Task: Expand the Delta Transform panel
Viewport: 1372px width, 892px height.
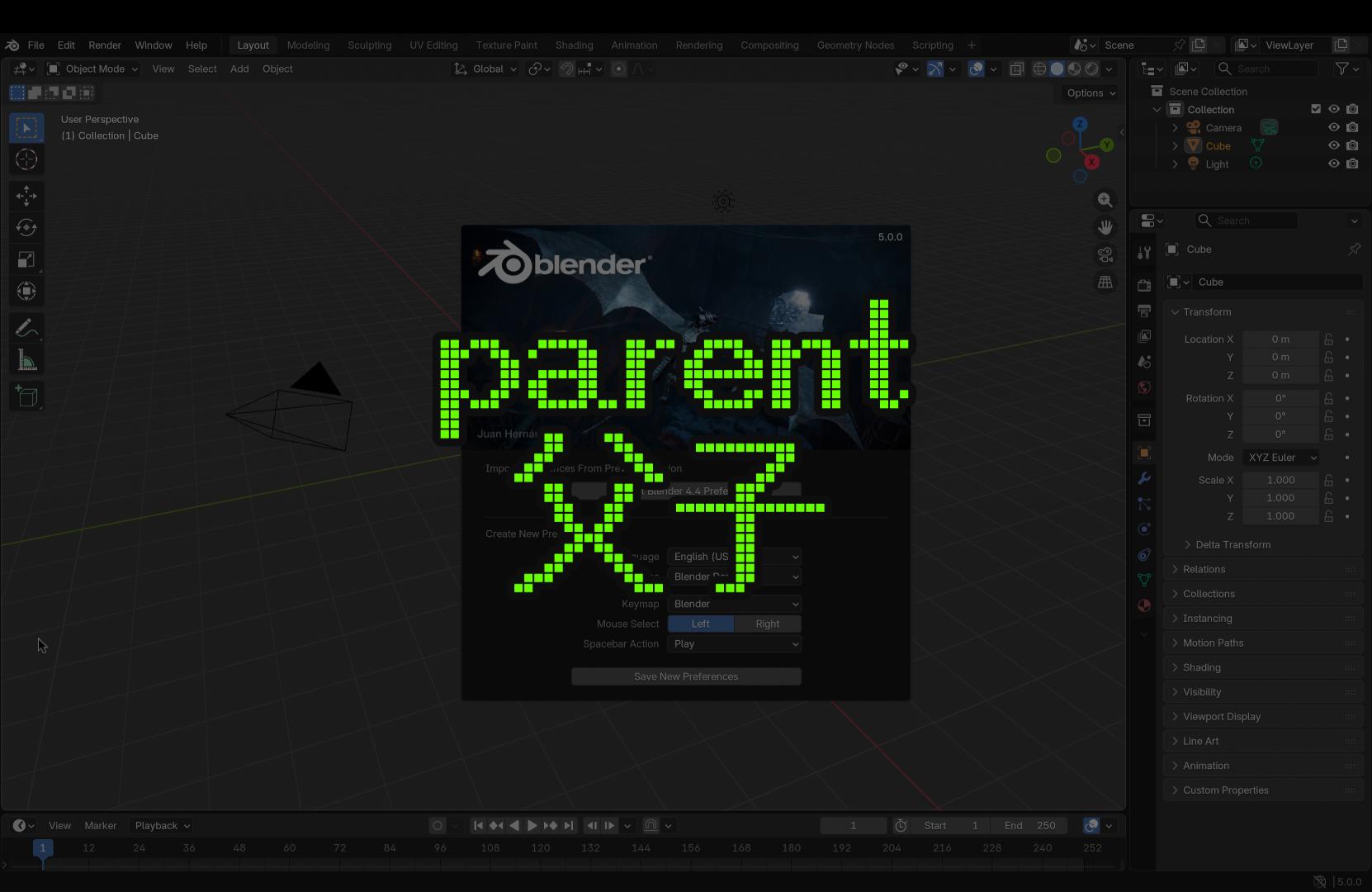Action: tap(1232, 545)
